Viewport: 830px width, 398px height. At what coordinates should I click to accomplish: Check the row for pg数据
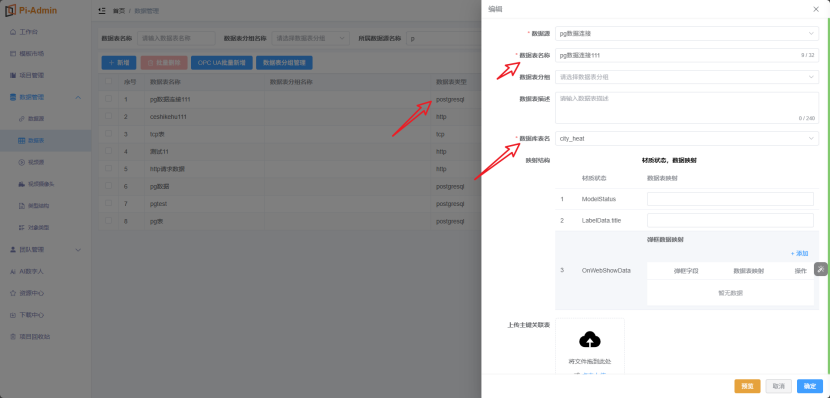tap(109, 186)
